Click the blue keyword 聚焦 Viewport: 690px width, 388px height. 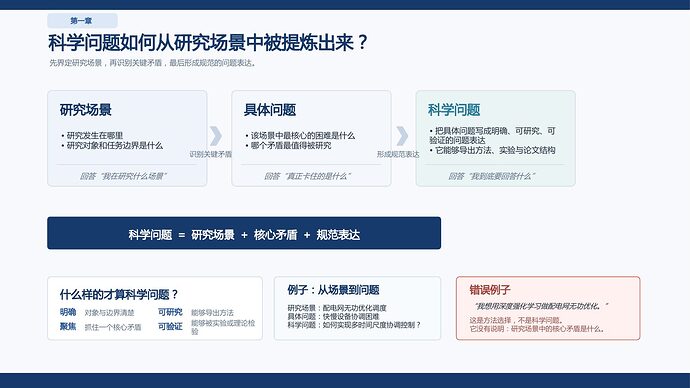coord(68,326)
